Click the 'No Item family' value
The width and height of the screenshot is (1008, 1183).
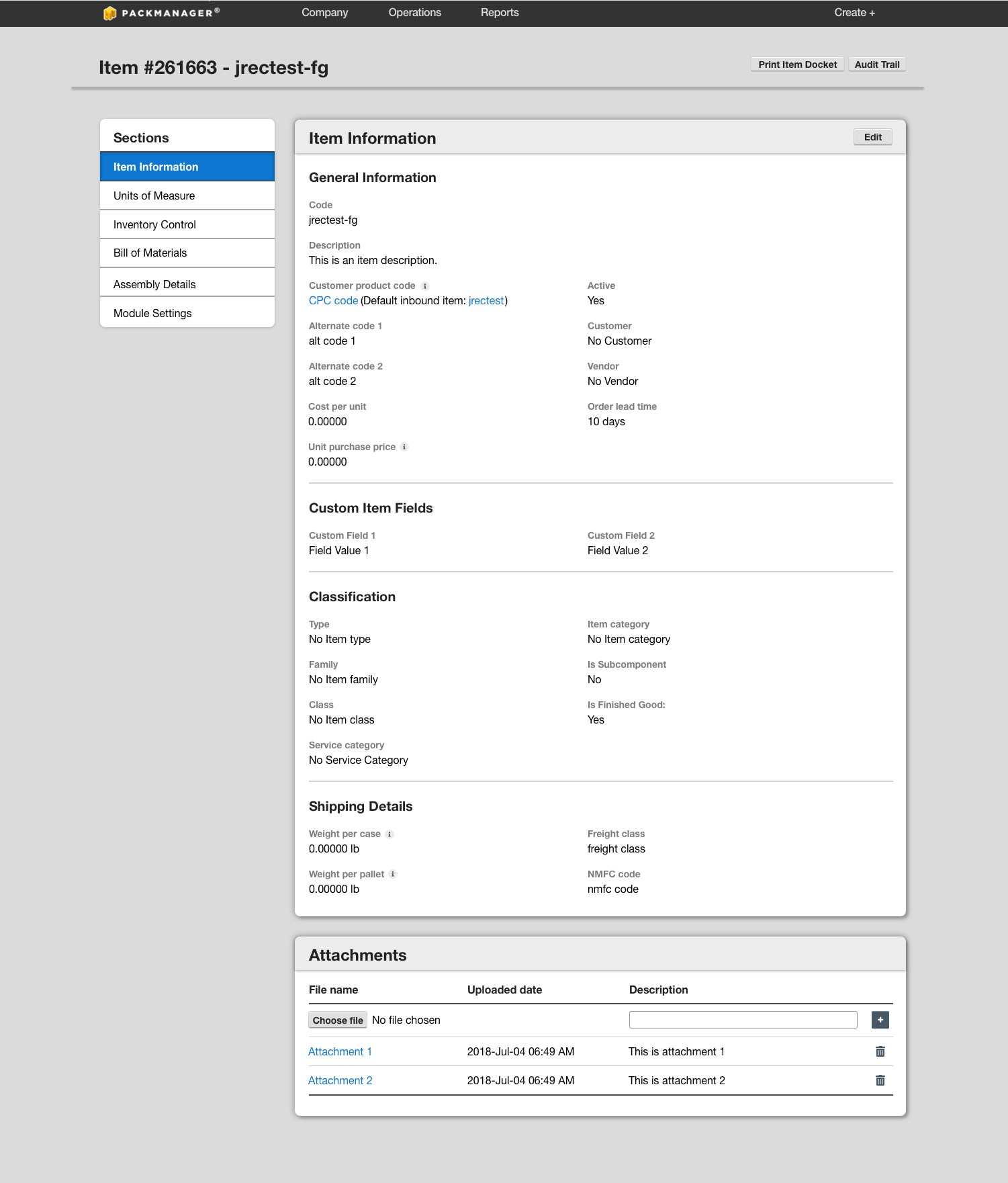pos(343,680)
